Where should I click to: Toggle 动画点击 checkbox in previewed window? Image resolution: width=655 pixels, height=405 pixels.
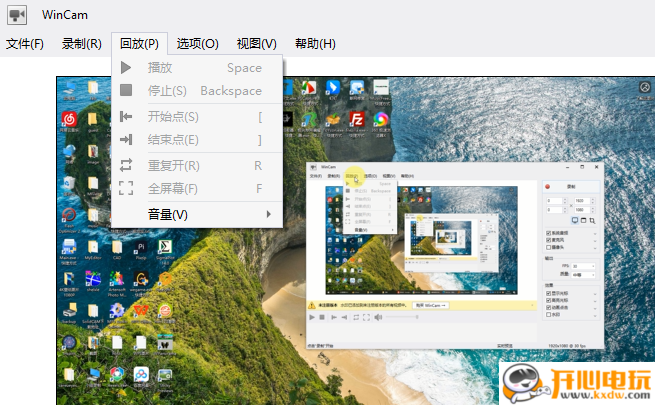coord(548,307)
